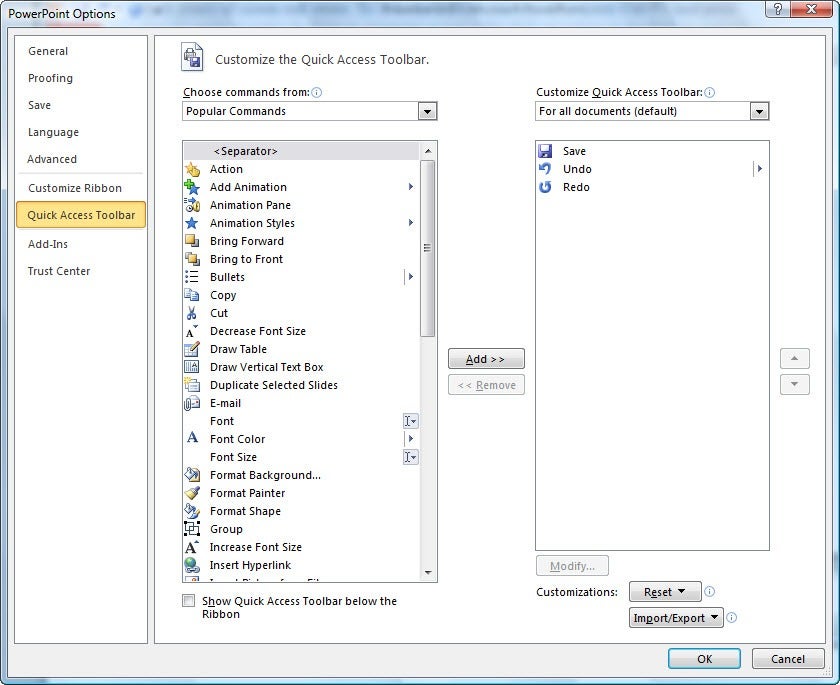Select the <Separator> list item
This screenshot has width=840, height=685.
302,151
